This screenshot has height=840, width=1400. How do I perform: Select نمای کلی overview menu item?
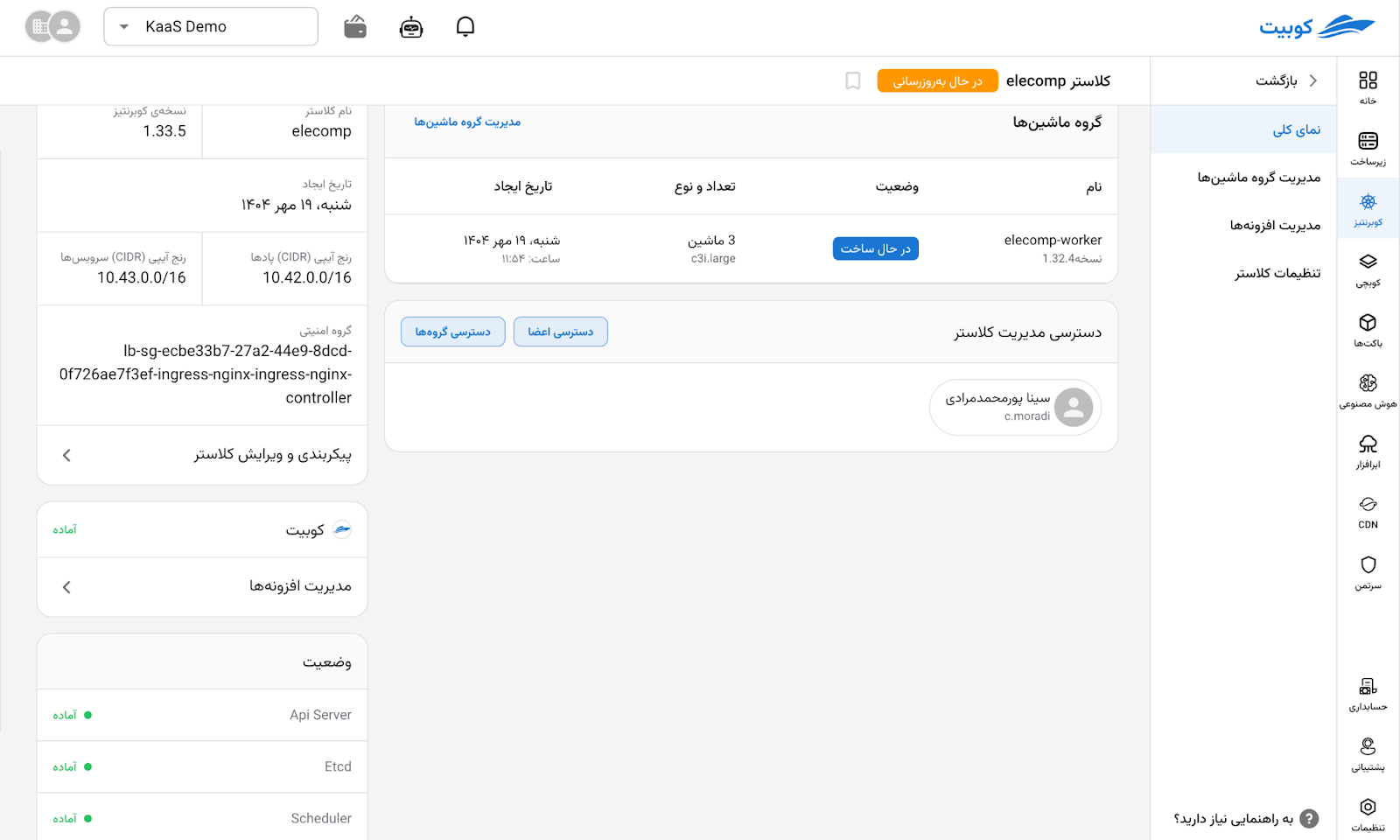tap(1296, 129)
